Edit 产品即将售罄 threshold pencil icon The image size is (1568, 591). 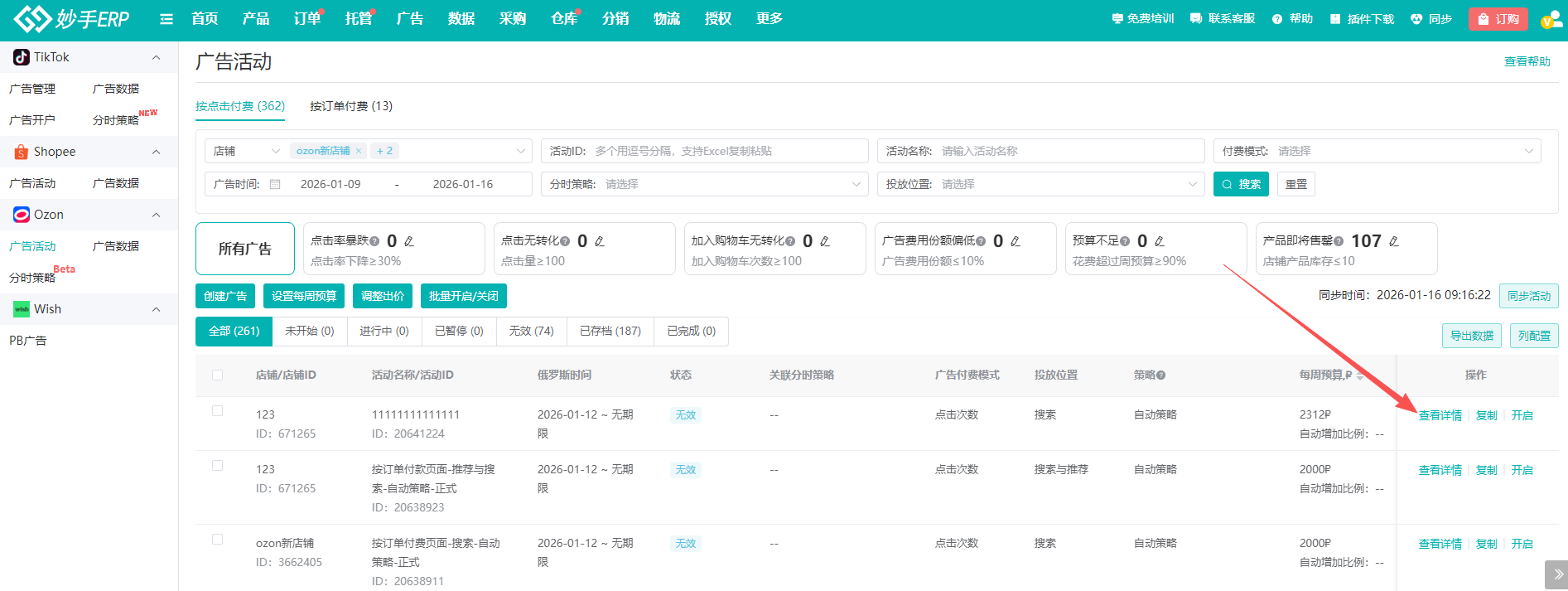pos(1394,241)
